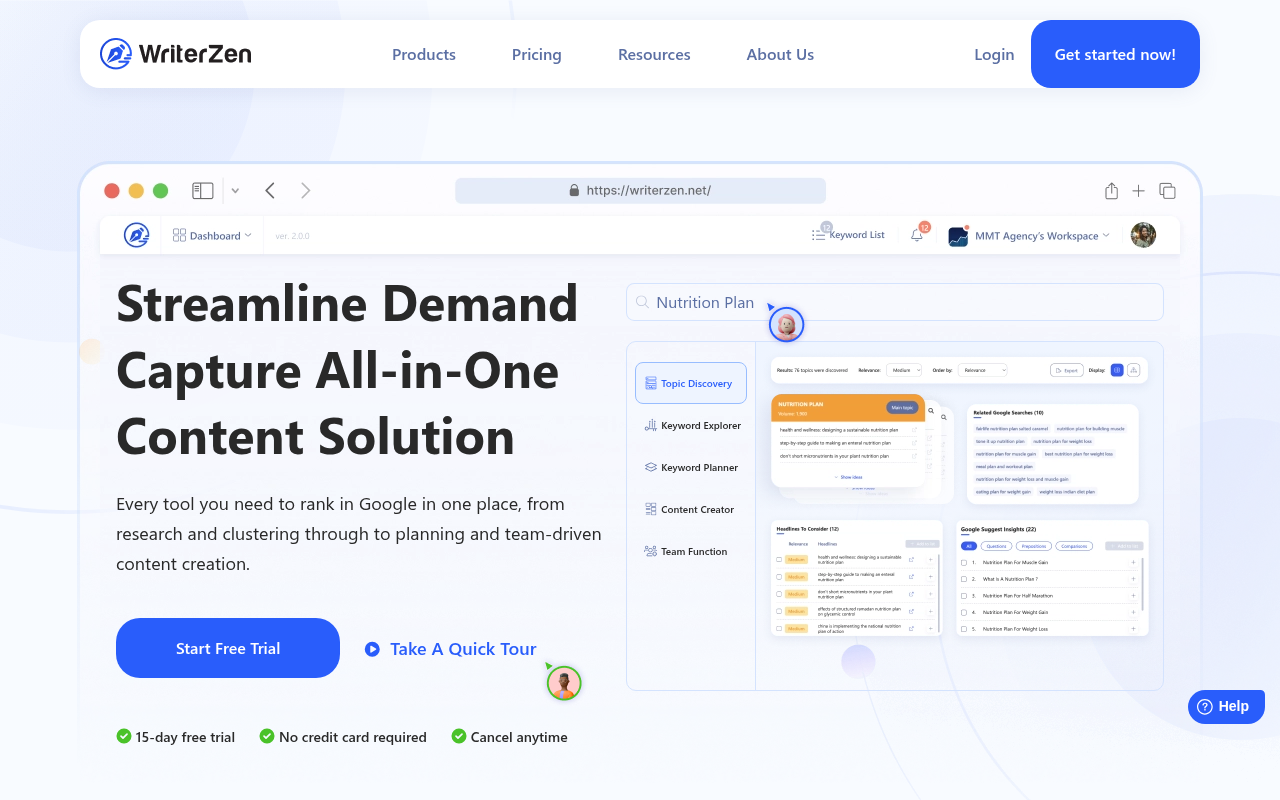Open the notifications bell with 12 alerts
The width and height of the screenshot is (1280, 800).
[x=916, y=234]
